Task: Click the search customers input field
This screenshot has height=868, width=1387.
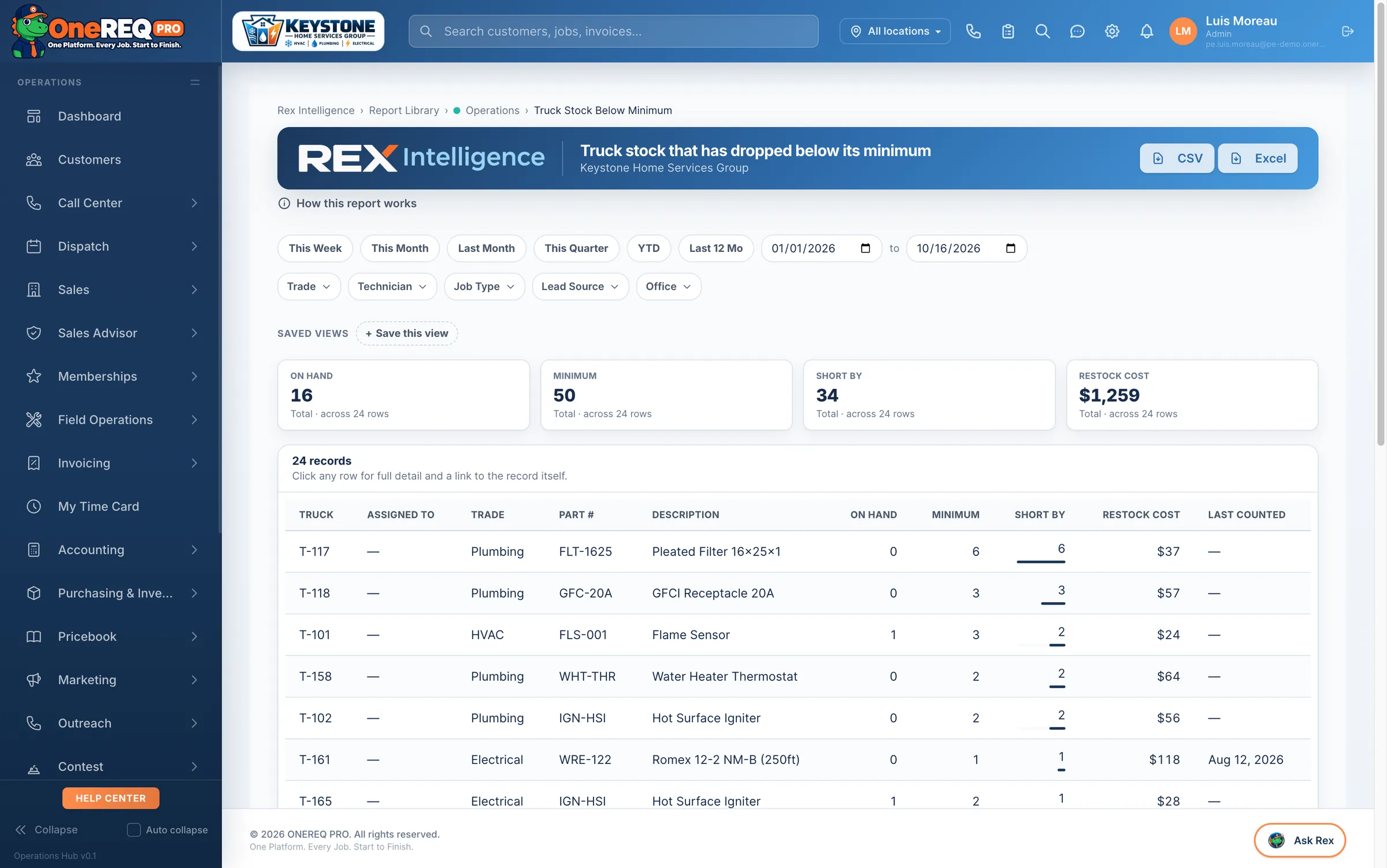Action: click(613, 31)
